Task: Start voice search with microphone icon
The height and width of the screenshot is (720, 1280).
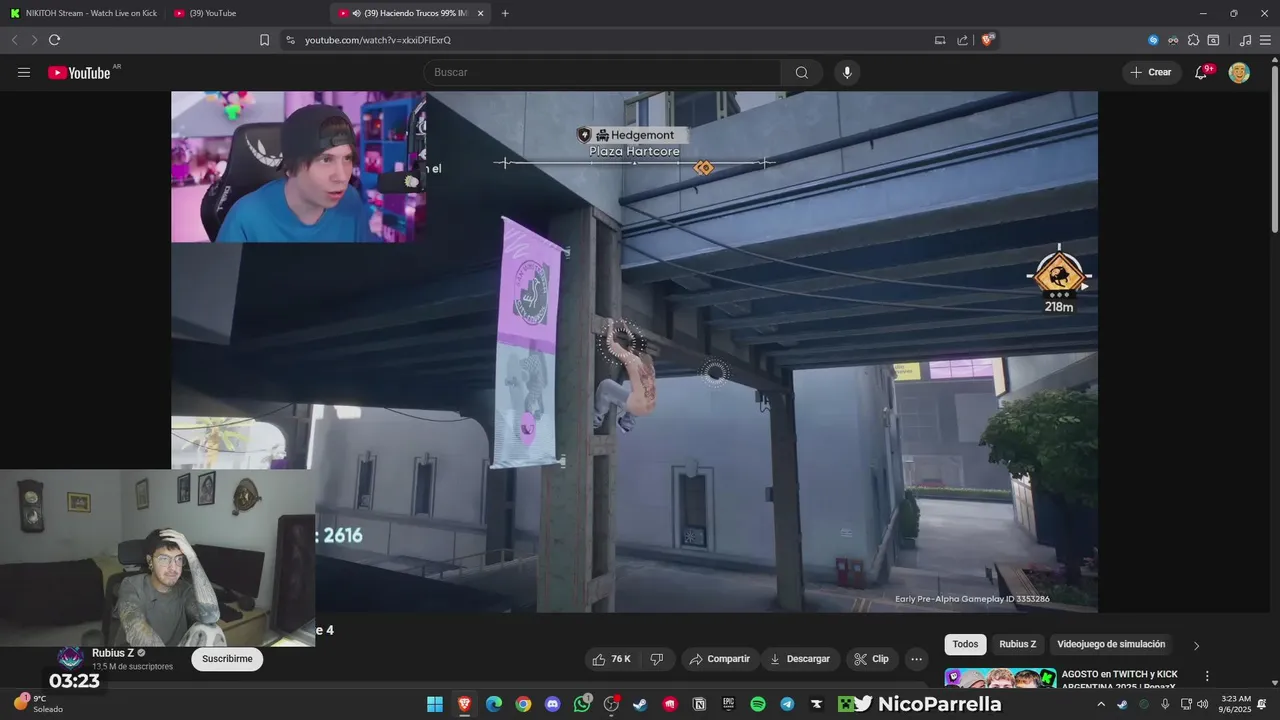Action: [x=847, y=72]
